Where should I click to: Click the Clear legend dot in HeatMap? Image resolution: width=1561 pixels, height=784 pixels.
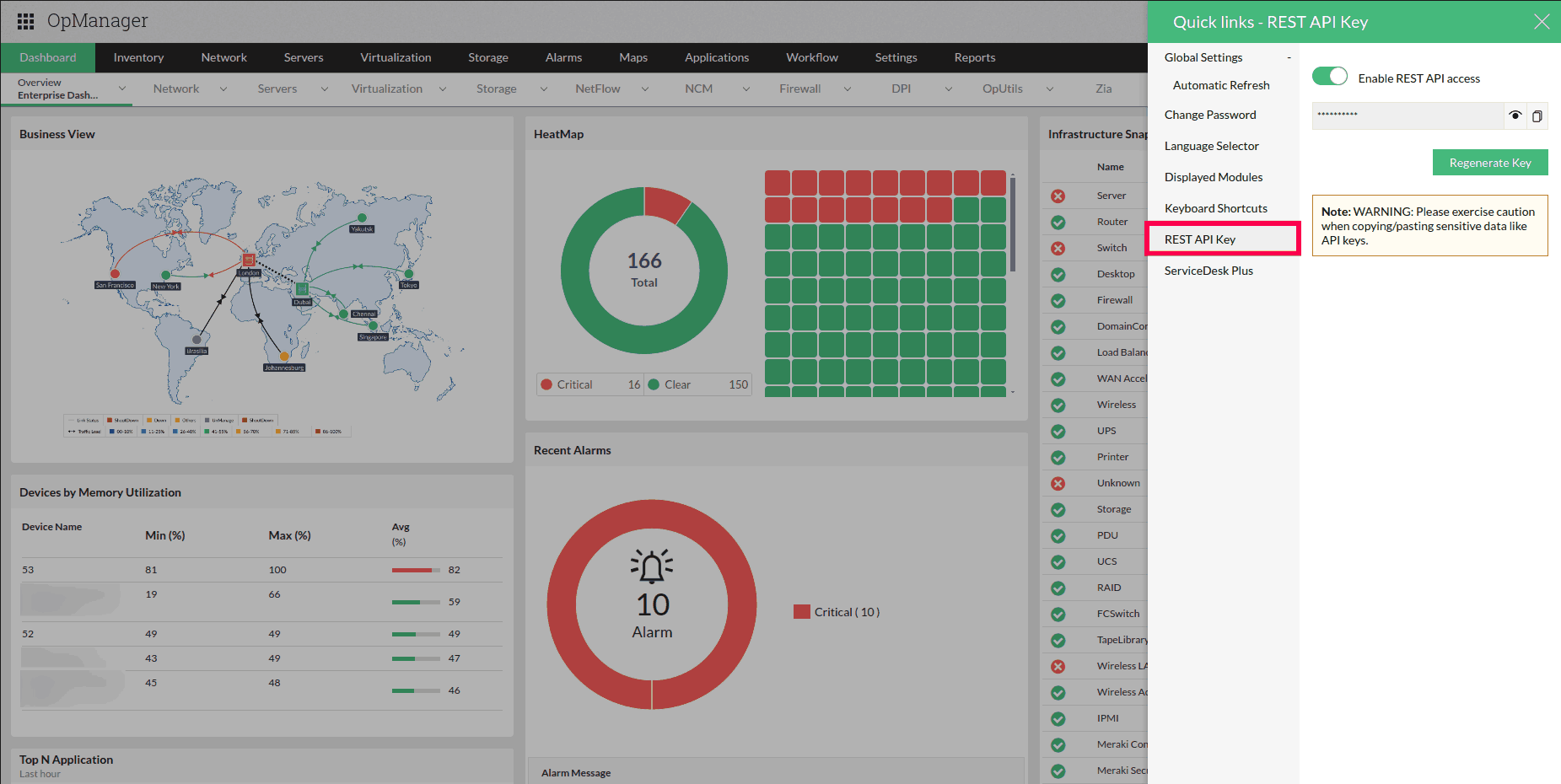pyautogui.click(x=654, y=384)
